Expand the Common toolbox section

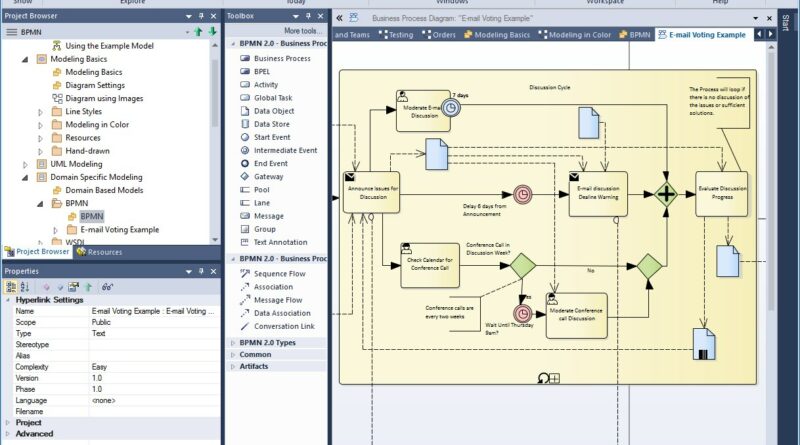point(233,355)
